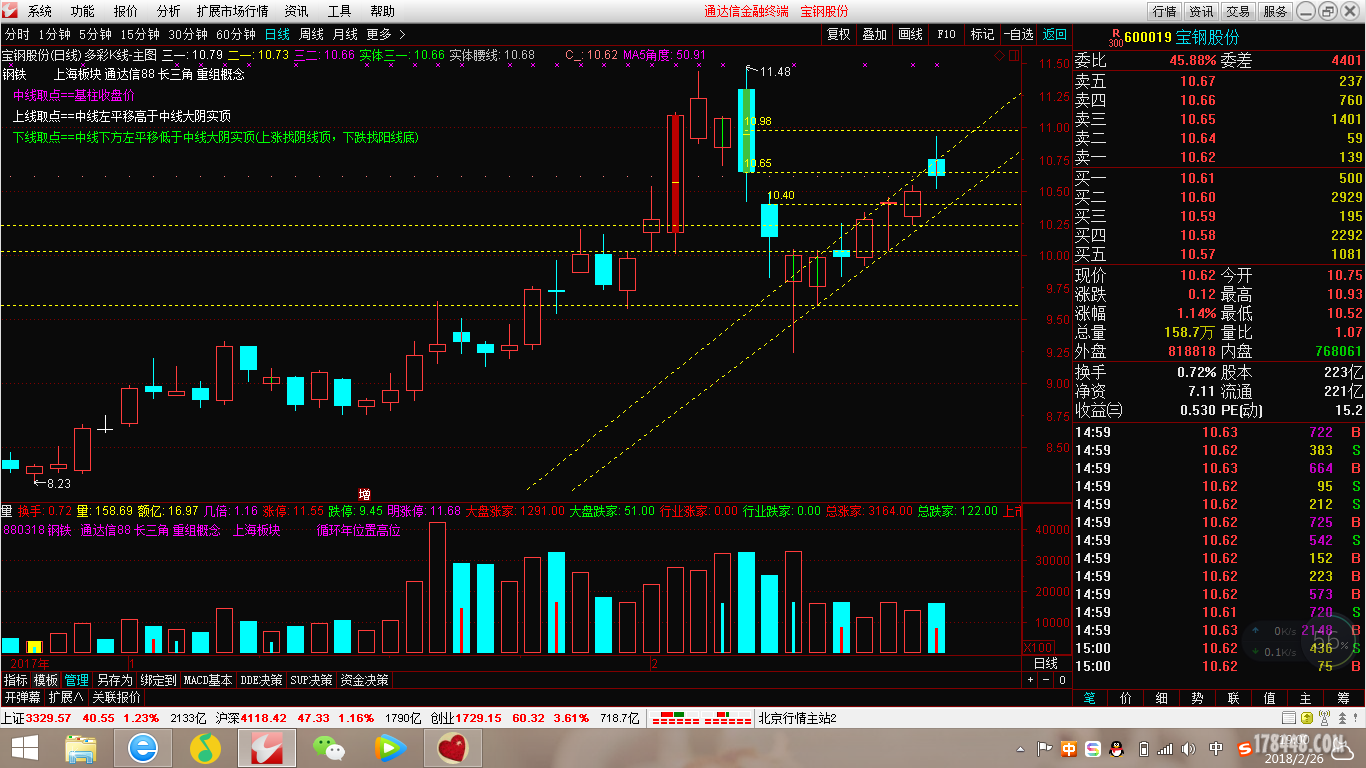The height and width of the screenshot is (768, 1366).
Task: Click the yellow upload icon in status bar
Action: point(1307,718)
